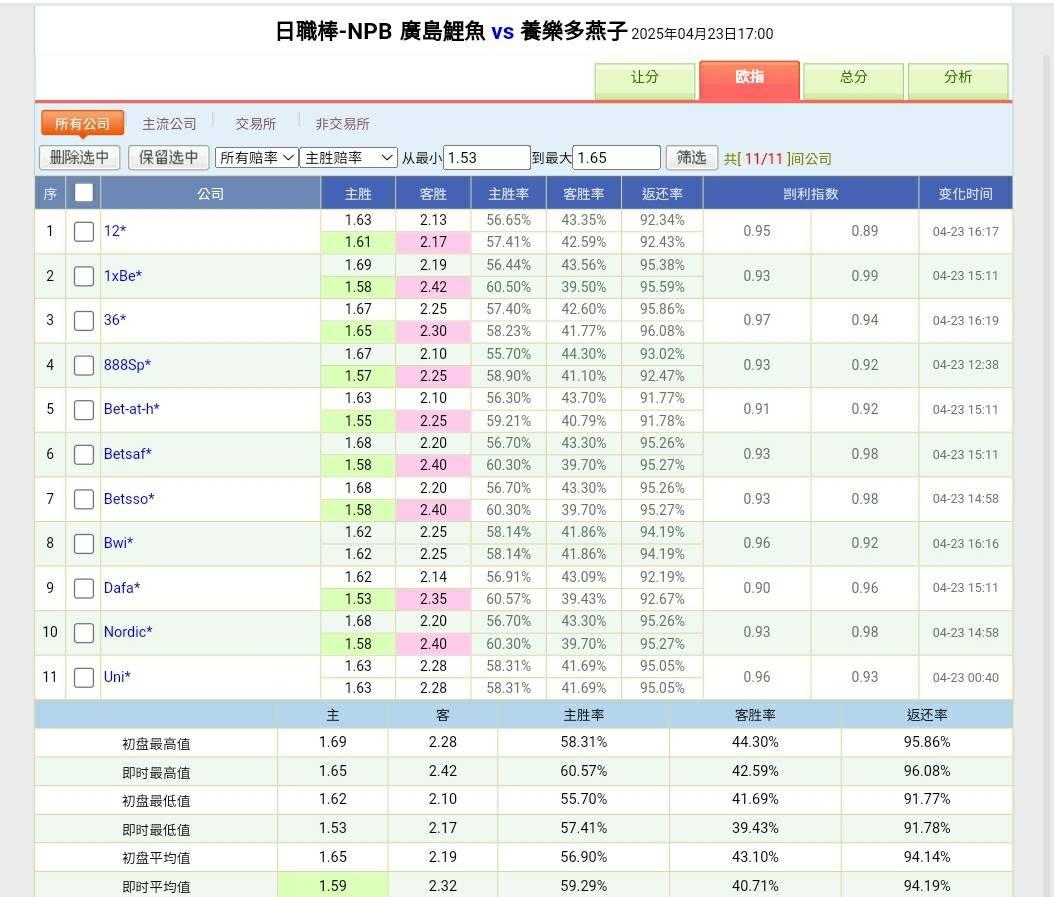Click 即时最高值 return rate 96.08%
Screen dimensions: 1054x897
click(x=927, y=771)
